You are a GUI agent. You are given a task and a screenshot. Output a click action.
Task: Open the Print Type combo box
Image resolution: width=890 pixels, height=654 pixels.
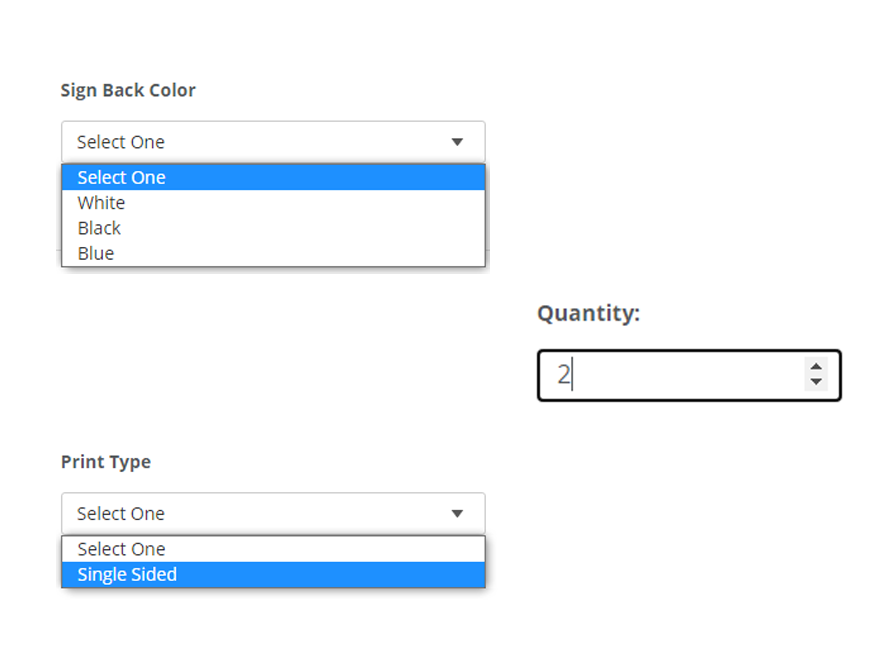tap(273, 514)
